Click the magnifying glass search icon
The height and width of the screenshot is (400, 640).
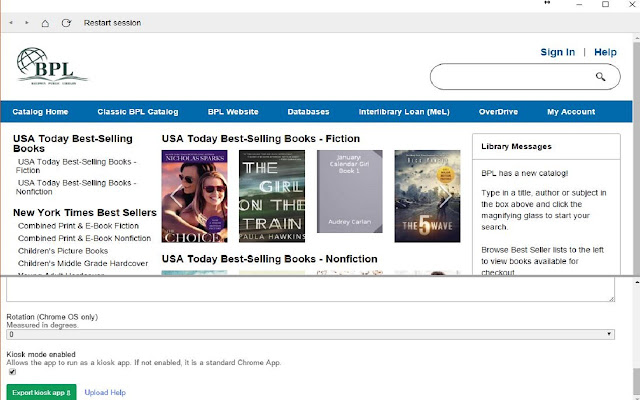[600, 76]
